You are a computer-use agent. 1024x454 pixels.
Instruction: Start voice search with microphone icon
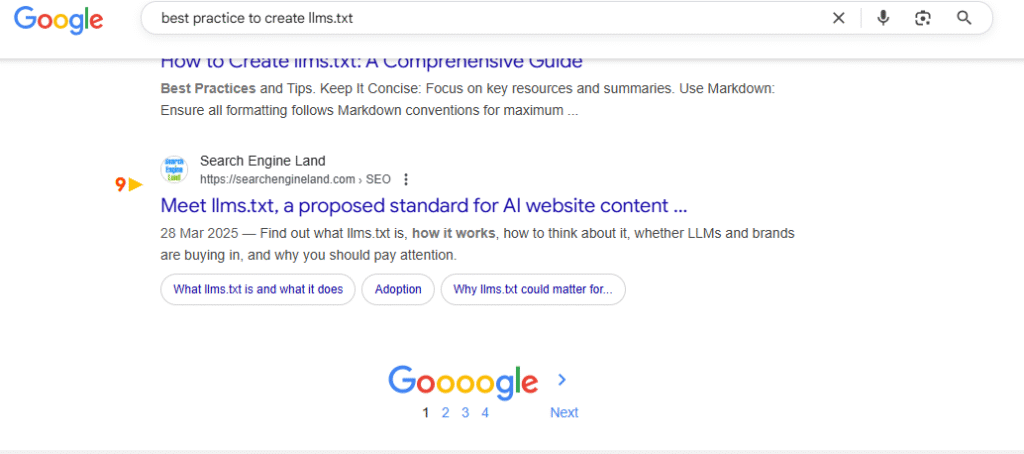click(x=883, y=18)
